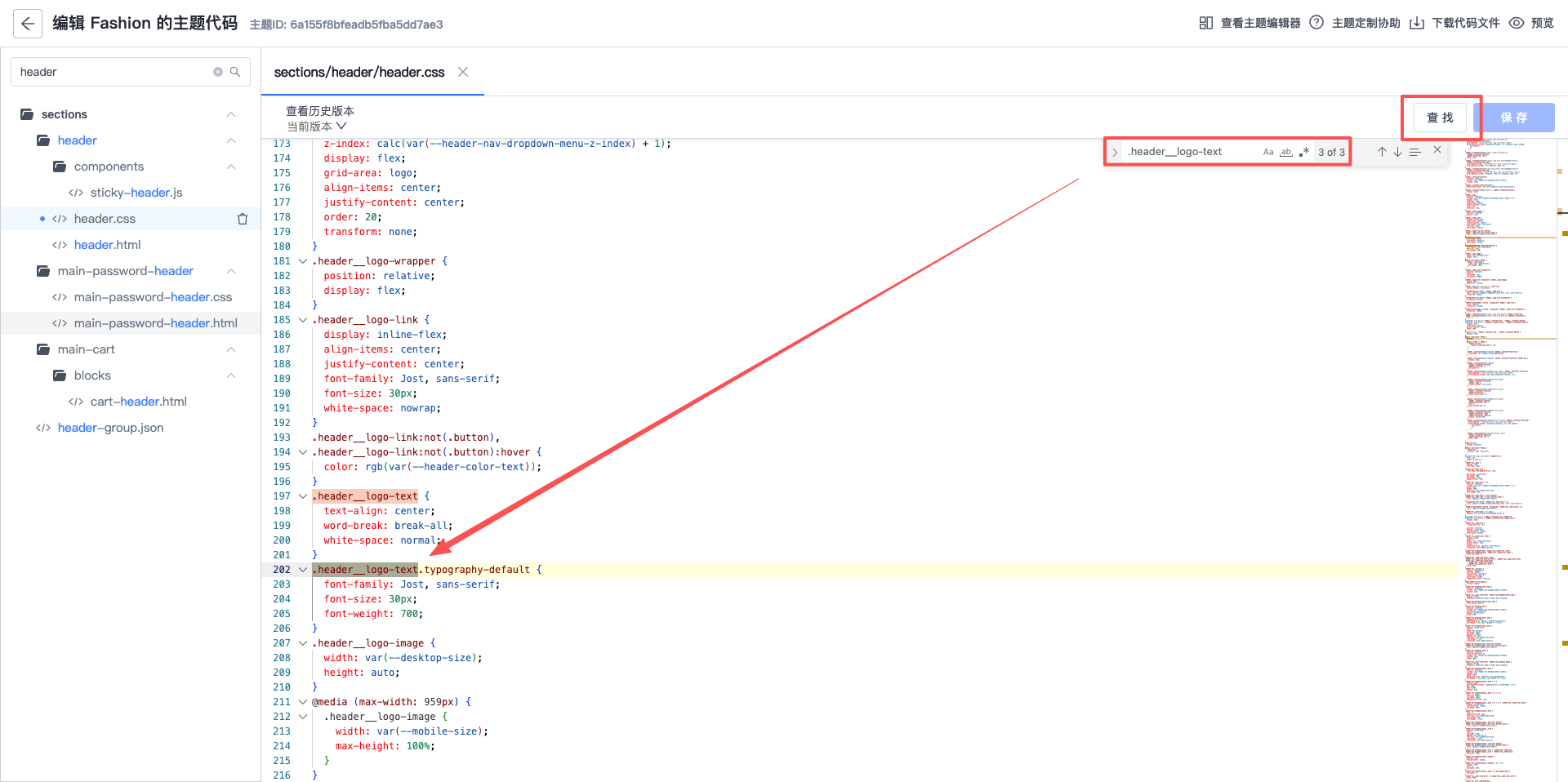Toggle find in selection icon
This screenshot has width=1568, height=782.
pos(1414,152)
